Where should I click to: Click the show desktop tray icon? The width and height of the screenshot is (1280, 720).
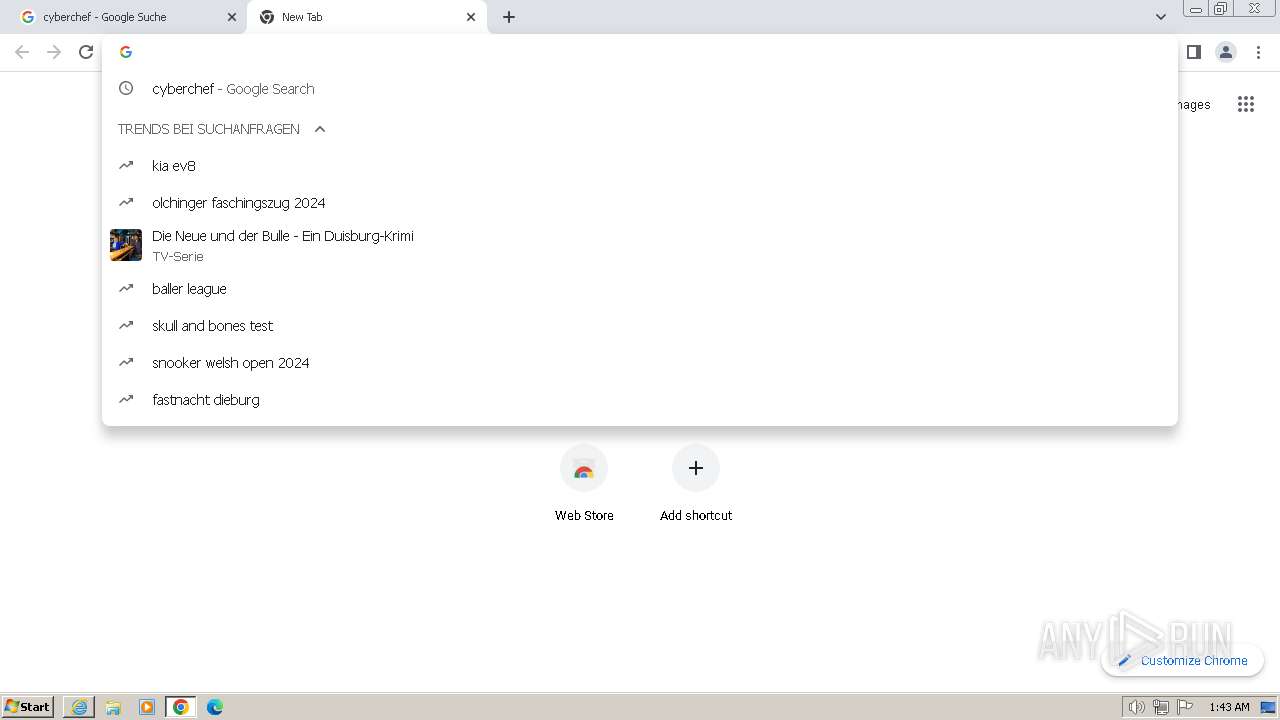coord(1268,707)
